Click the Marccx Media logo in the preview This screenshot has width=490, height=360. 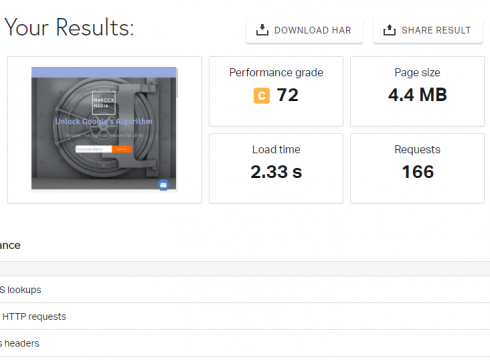click(104, 102)
